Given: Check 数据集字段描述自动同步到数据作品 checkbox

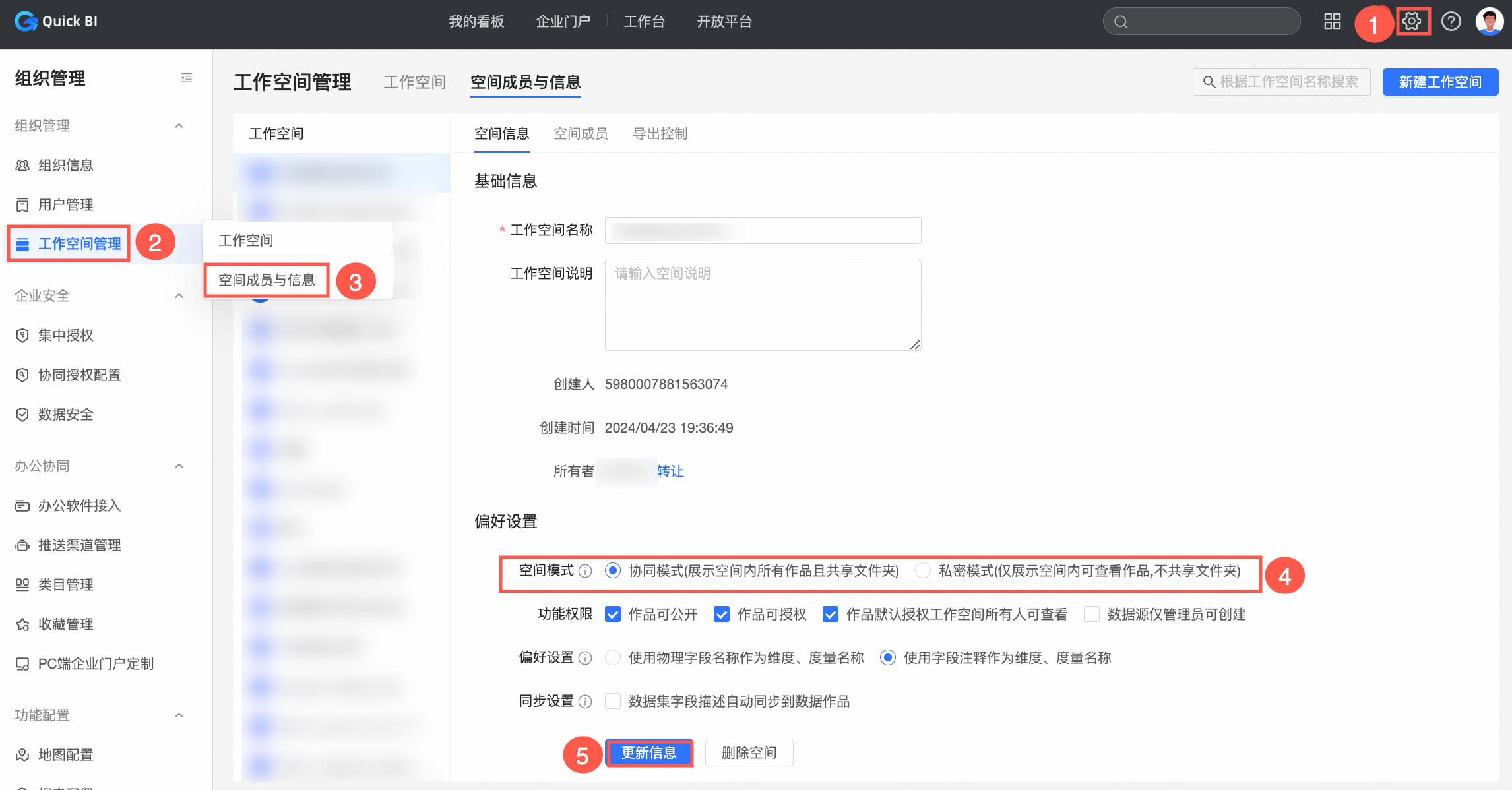Looking at the screenshot, I should 613,701.
